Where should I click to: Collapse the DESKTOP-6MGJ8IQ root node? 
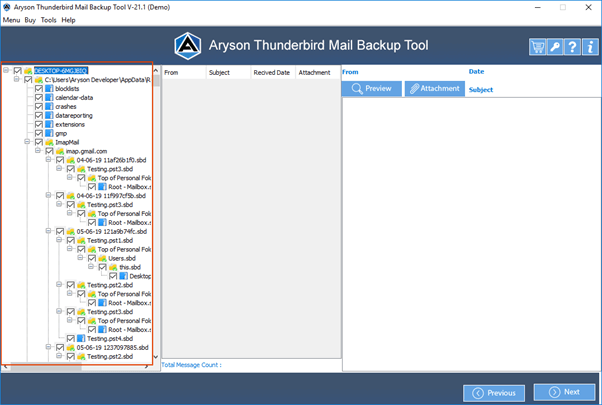pos(6,70)
